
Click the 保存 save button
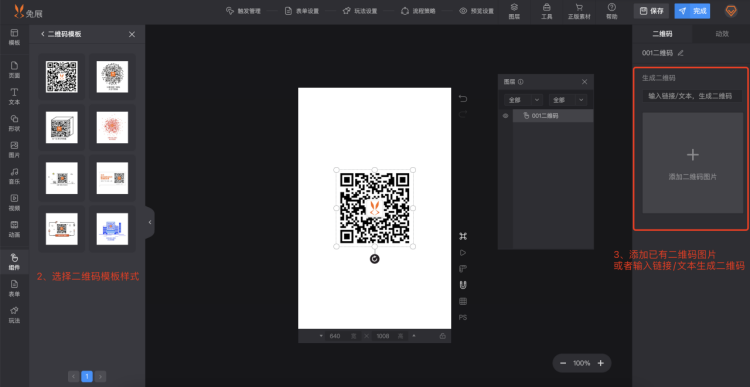(651, 11)
